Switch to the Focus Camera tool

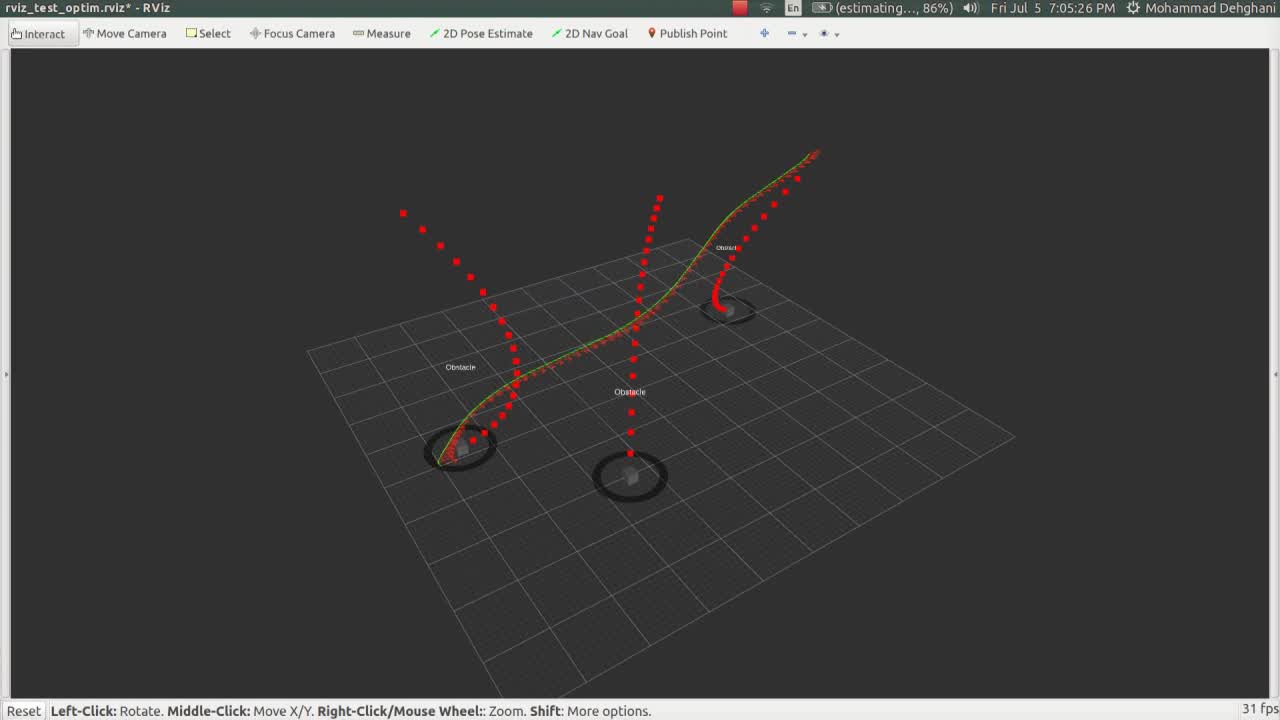point(292,33)
